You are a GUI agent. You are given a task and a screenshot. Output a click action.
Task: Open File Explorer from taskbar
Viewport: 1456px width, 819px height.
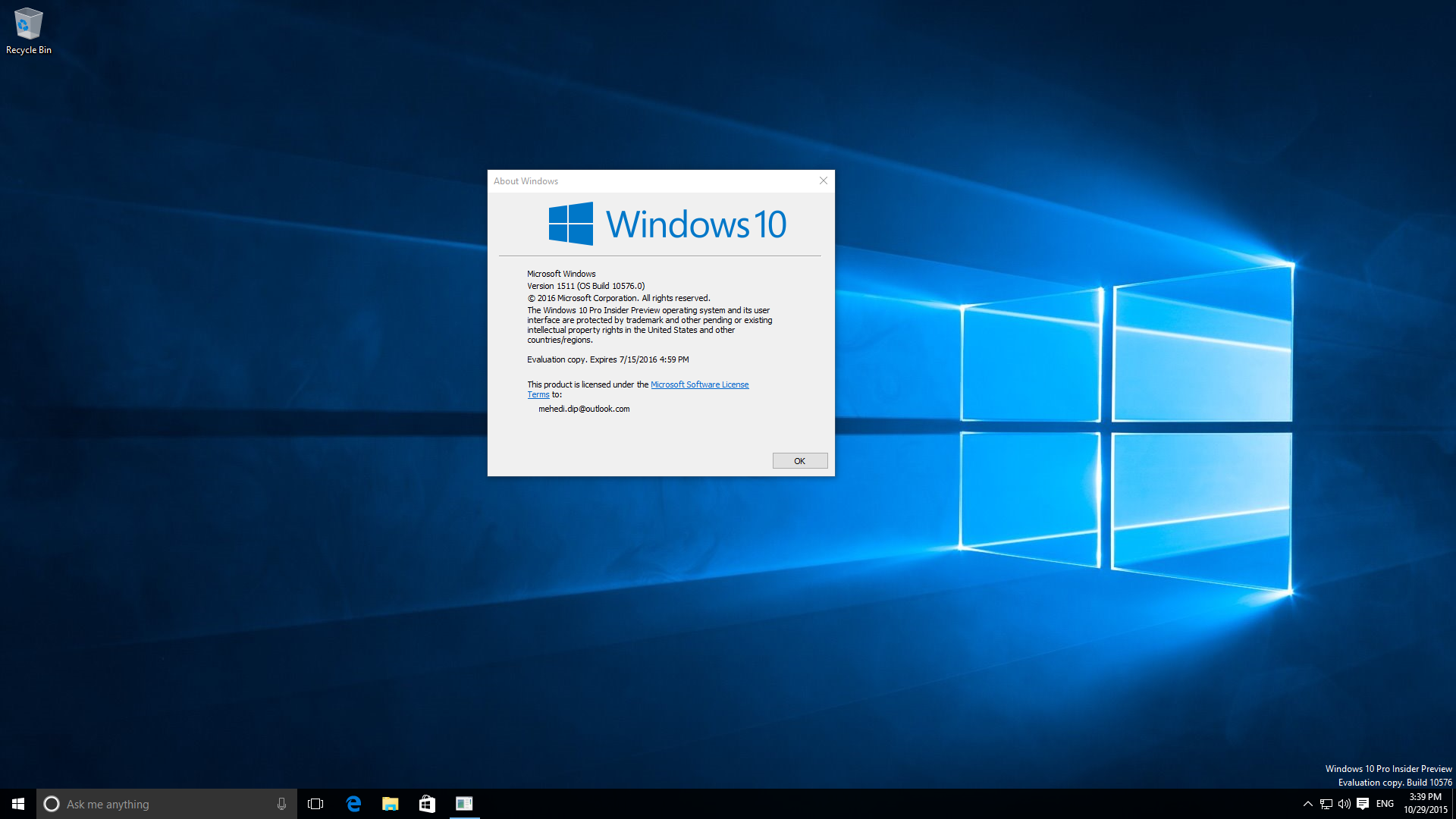[390, 804]
